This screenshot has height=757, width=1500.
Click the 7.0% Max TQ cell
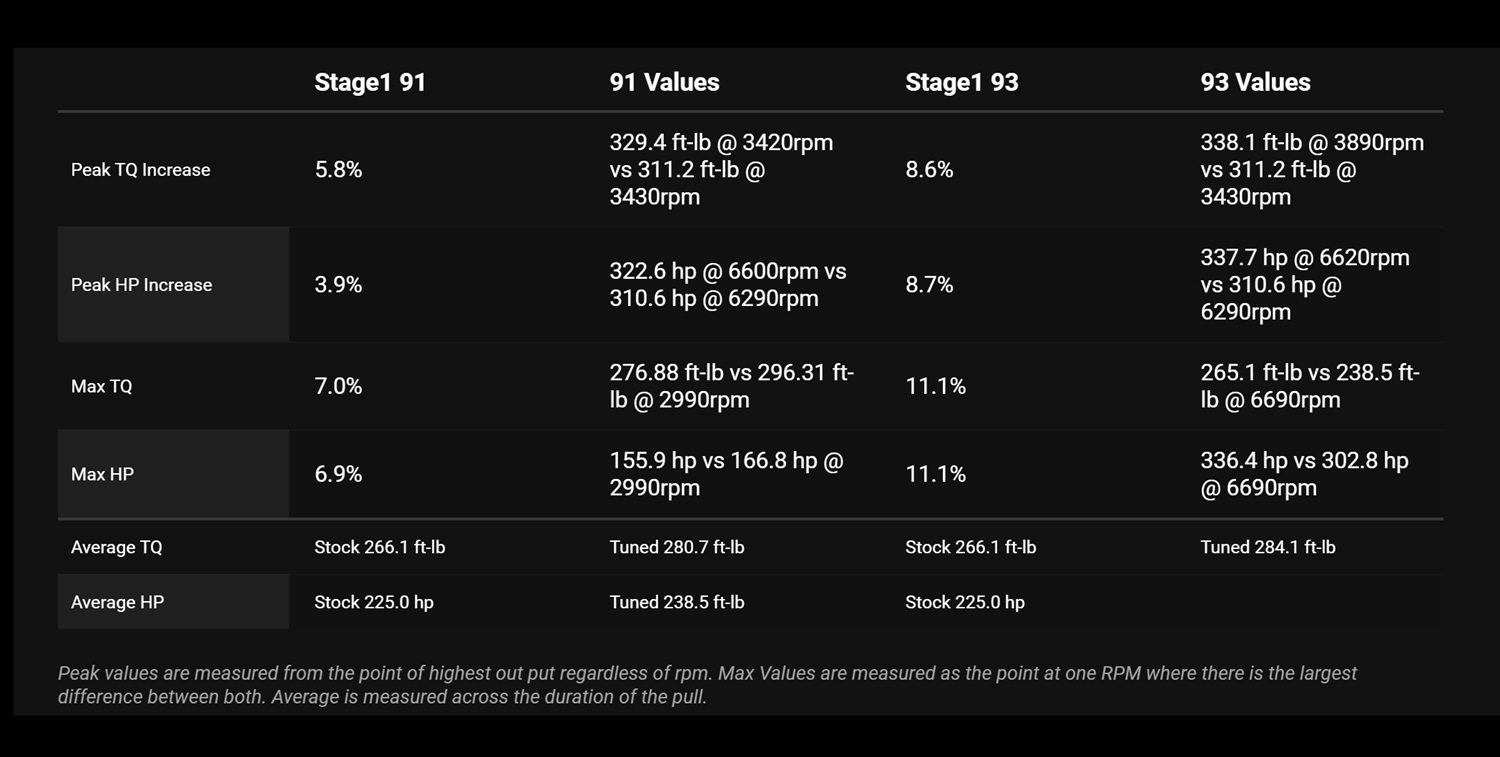[338, 386]
